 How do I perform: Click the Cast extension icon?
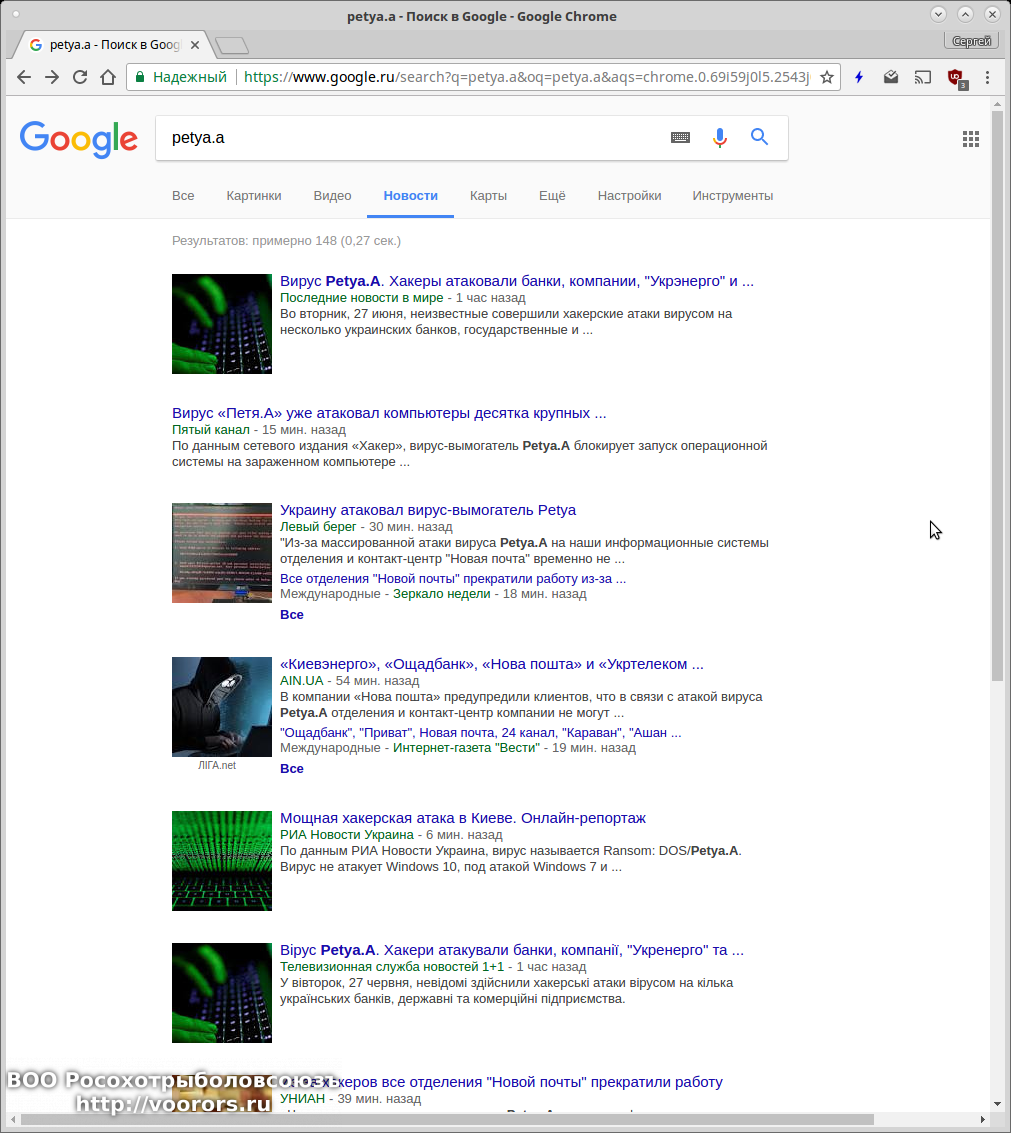(x=923, y=77)
